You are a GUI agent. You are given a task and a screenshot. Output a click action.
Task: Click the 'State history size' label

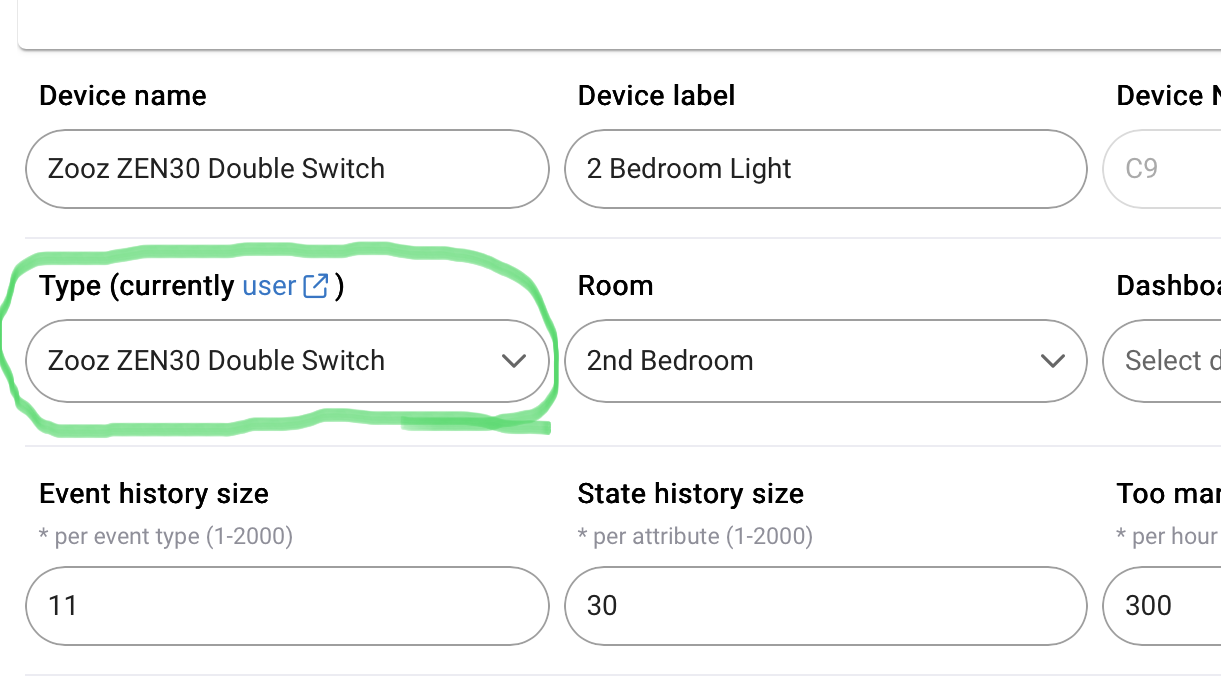point(690,494)
